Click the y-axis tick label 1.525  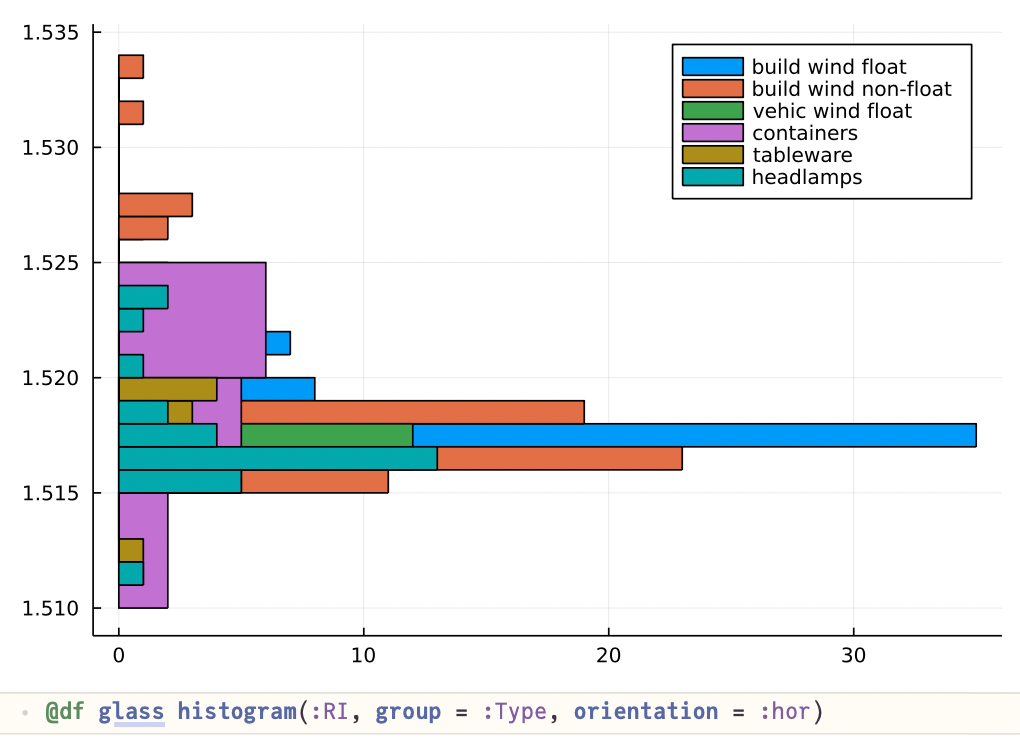(x=51, y=263)
